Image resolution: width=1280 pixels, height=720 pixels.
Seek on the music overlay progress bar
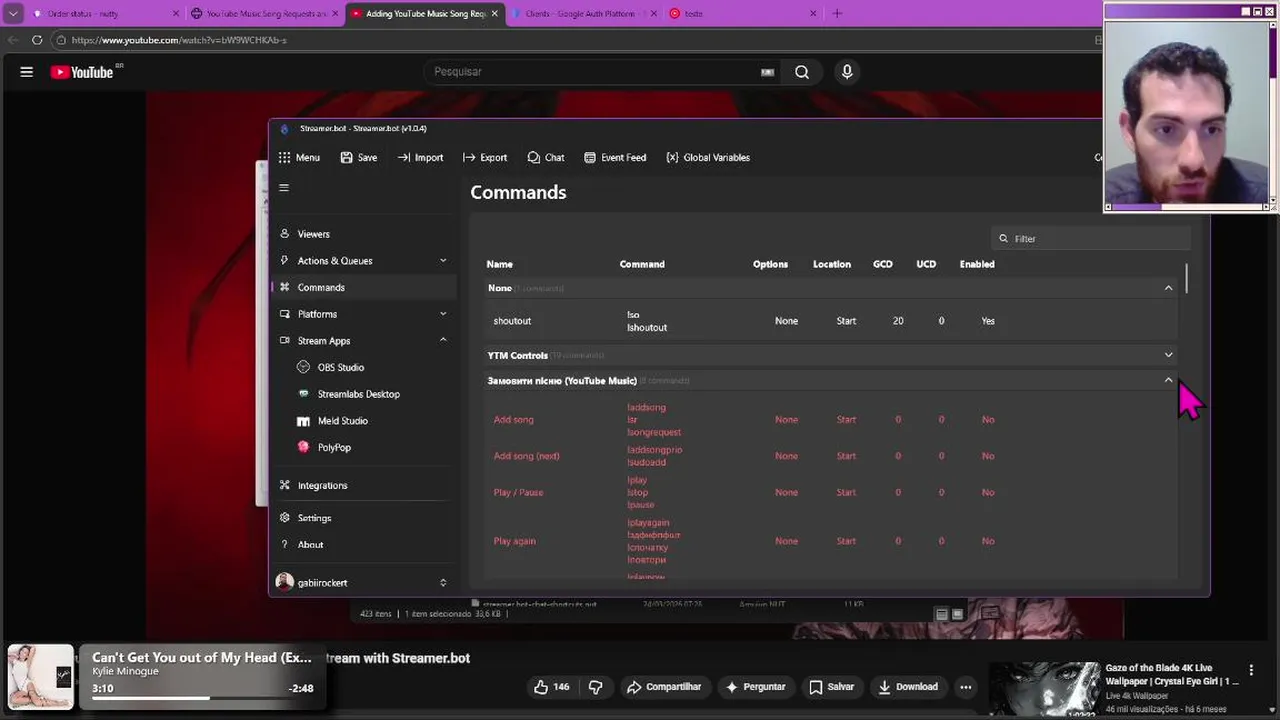point(203,699)
